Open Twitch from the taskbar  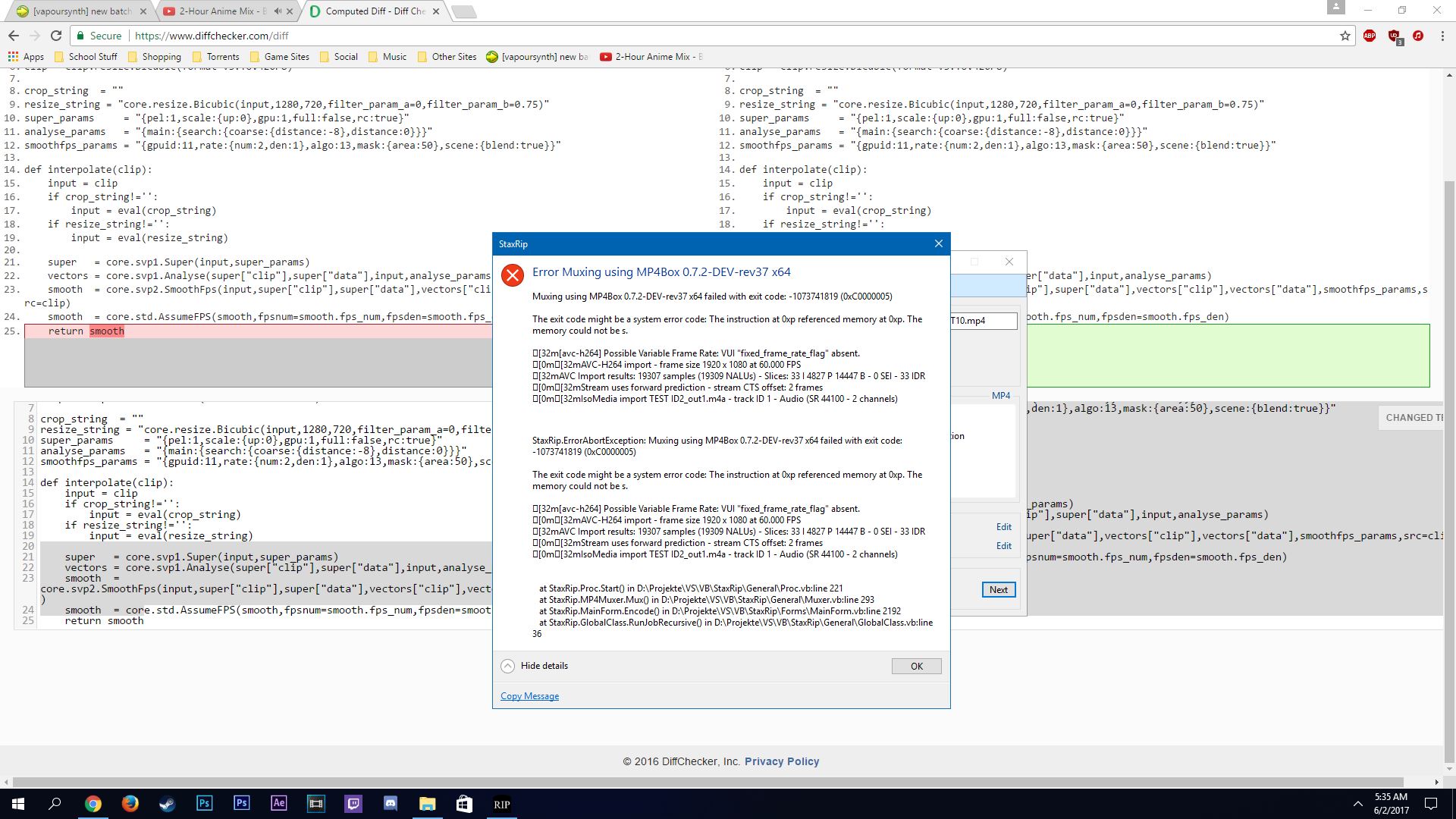click(x=353, y=804)
